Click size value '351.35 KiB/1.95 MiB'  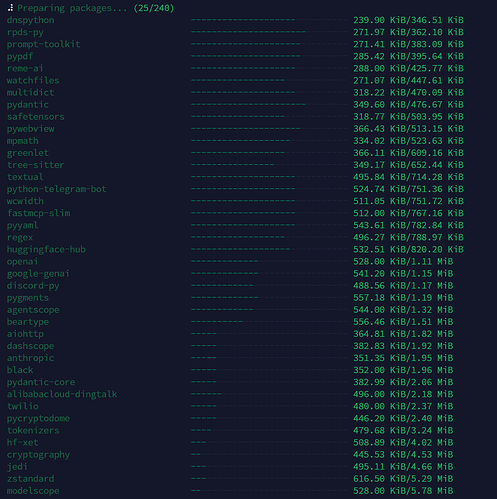(x=403, y=358)
